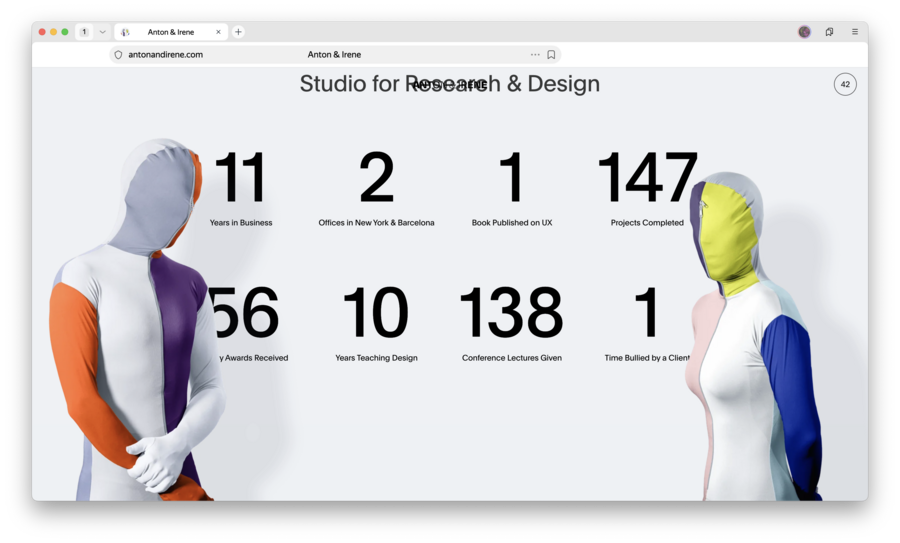Click 'Book Published on UX' label
Image resolution: width=900 pixels, height=543 pixels.
click(x=512, y=223)
